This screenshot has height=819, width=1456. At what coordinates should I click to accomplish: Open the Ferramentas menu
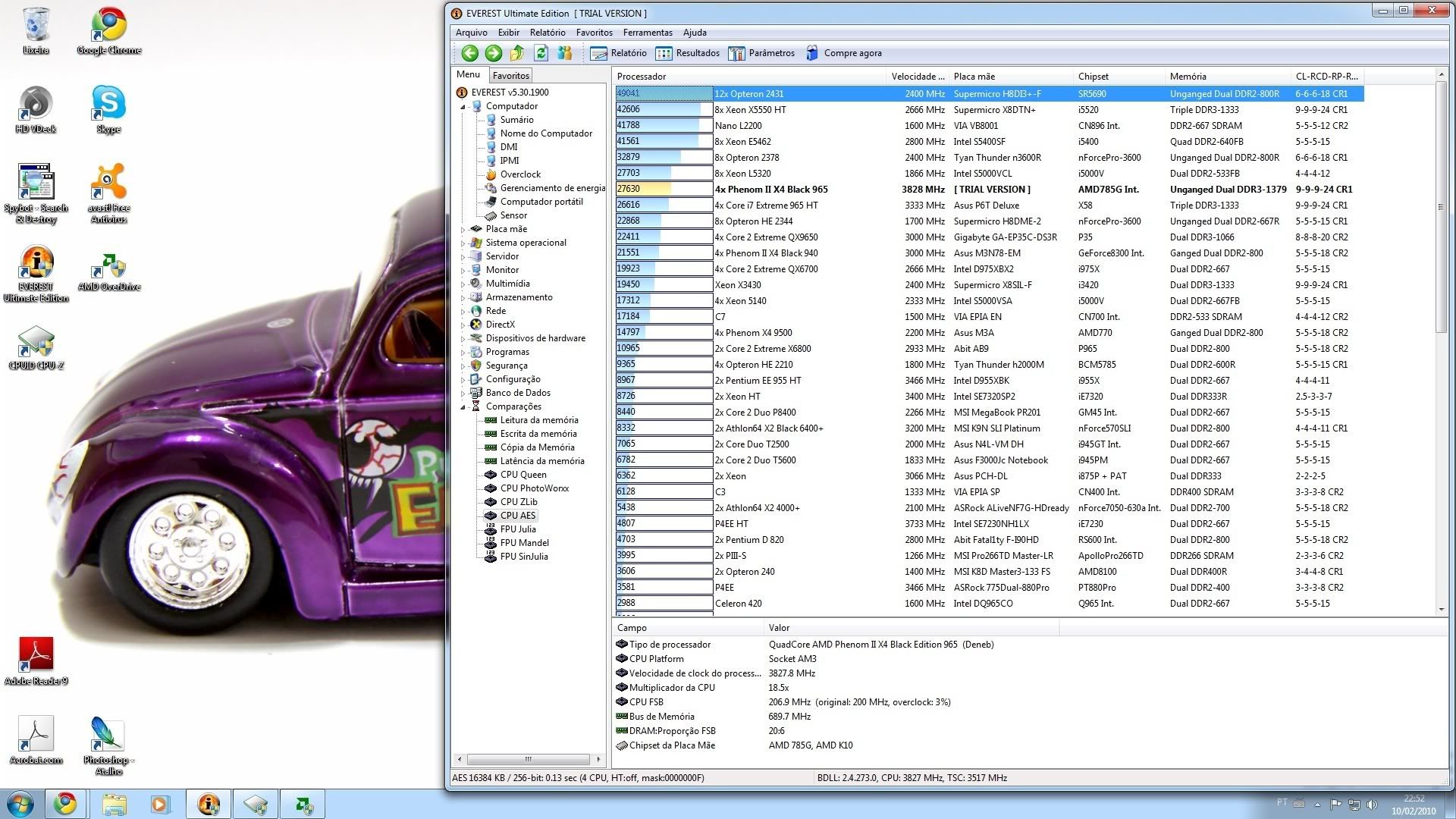point(648,32)
